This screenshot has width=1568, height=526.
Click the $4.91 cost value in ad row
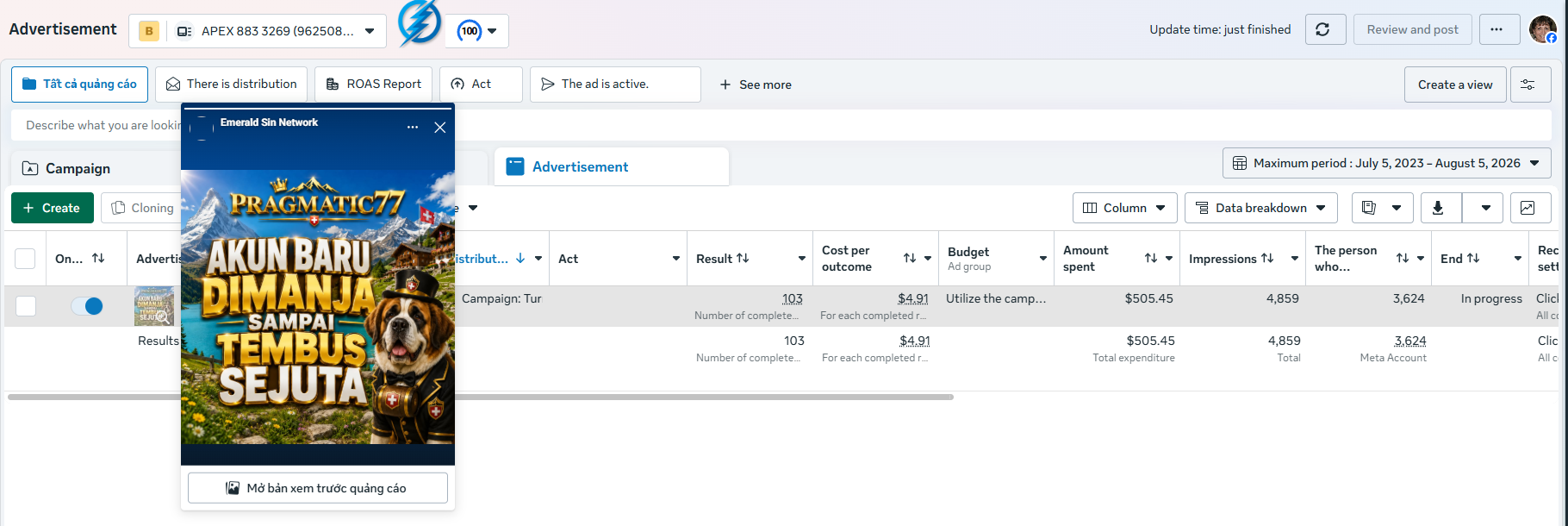(x=913, y=298)
